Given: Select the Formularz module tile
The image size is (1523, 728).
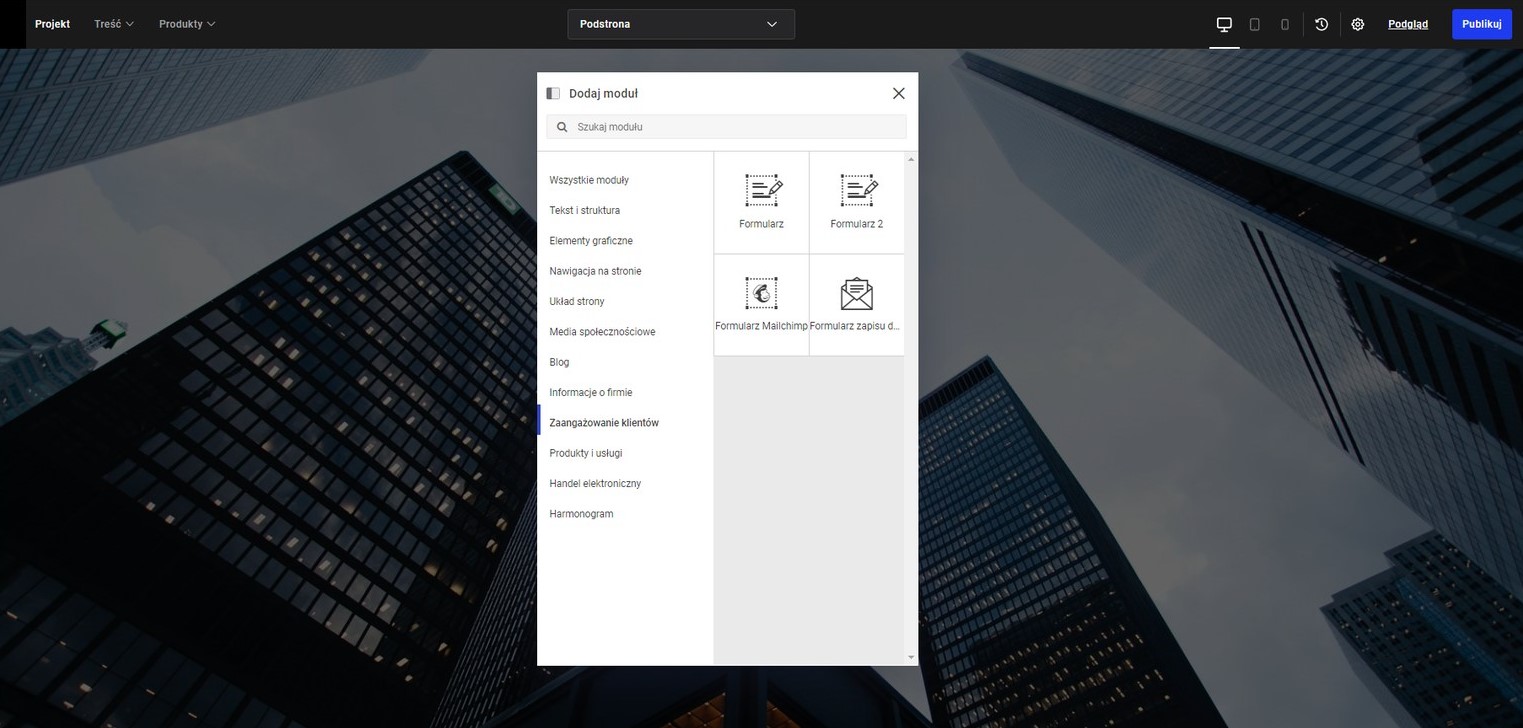Looking at the screenshot, I should click(x=761, y=203).
